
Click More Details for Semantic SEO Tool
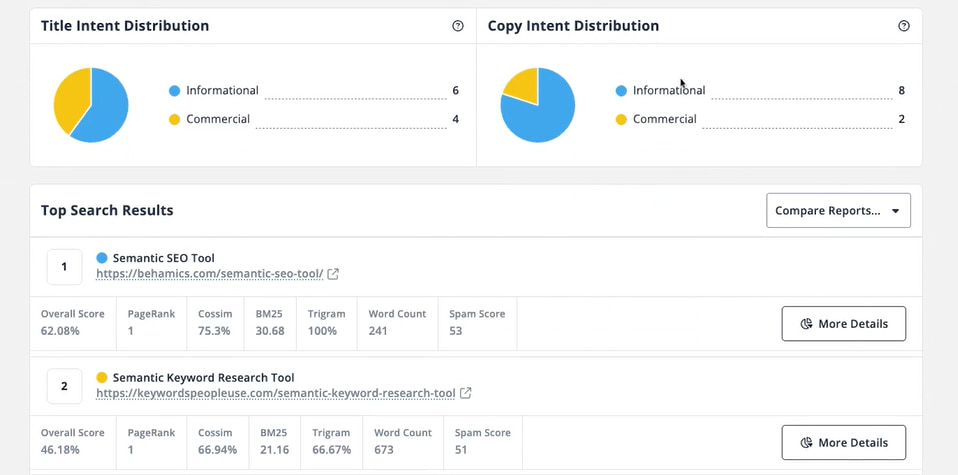coord(843,324)
